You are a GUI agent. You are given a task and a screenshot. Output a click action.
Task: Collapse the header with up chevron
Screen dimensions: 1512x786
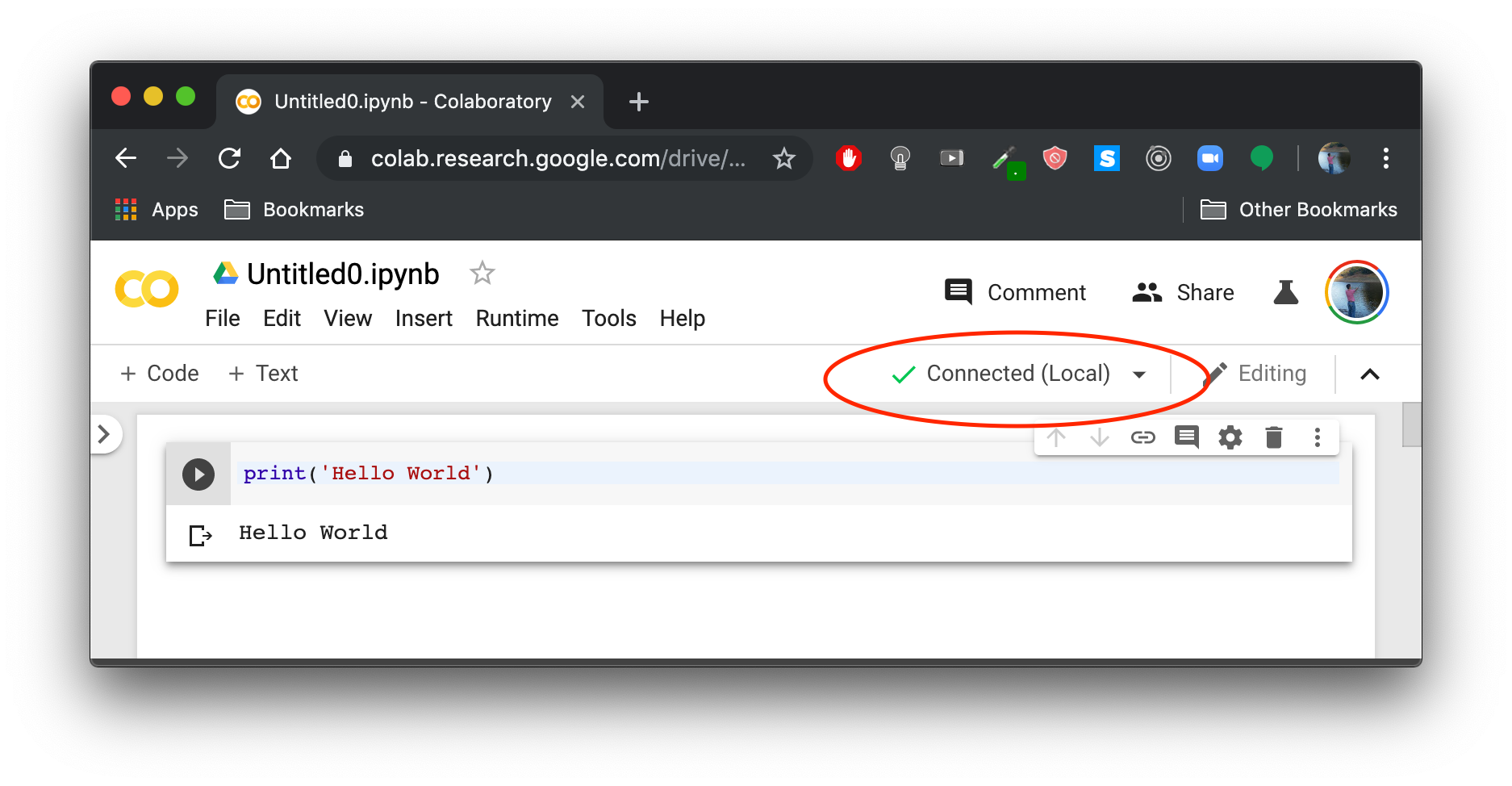[x=1369, y=374]
